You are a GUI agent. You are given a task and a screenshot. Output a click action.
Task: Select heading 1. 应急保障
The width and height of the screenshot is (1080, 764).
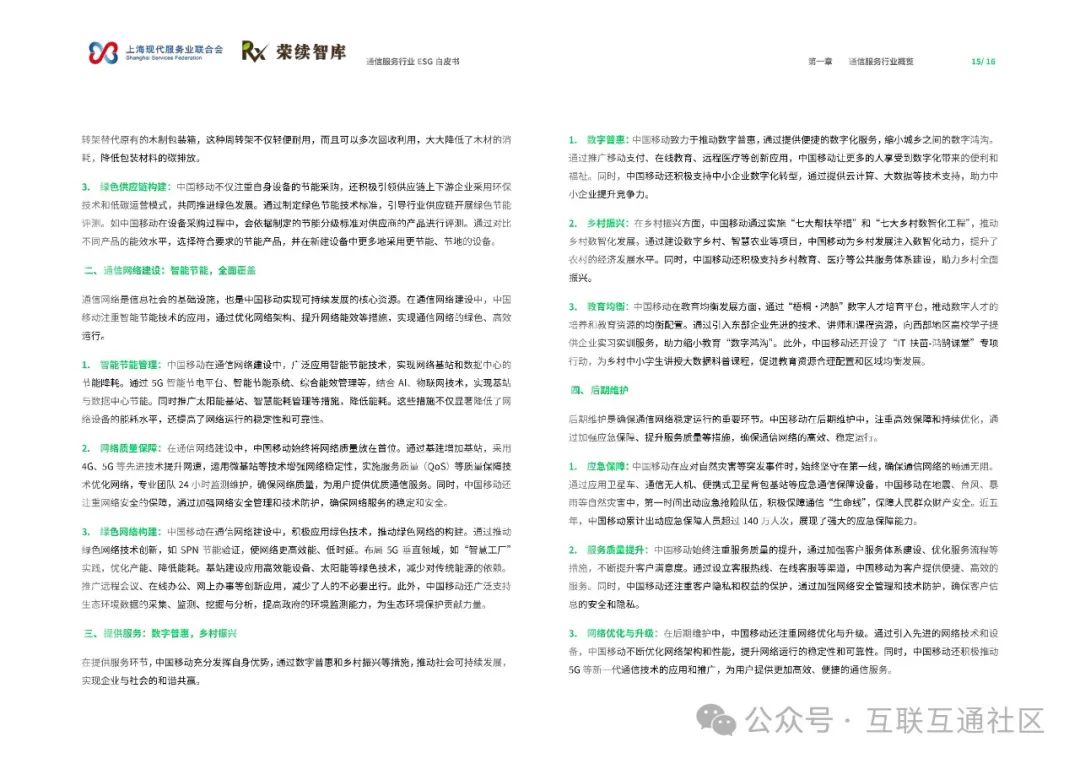coord(599,466)
